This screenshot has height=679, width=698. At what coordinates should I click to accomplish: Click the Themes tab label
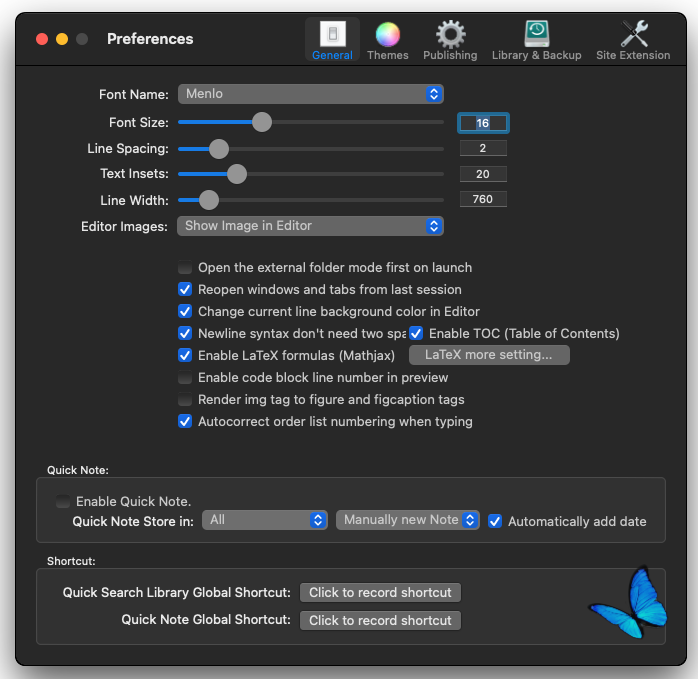coord(388,55)
